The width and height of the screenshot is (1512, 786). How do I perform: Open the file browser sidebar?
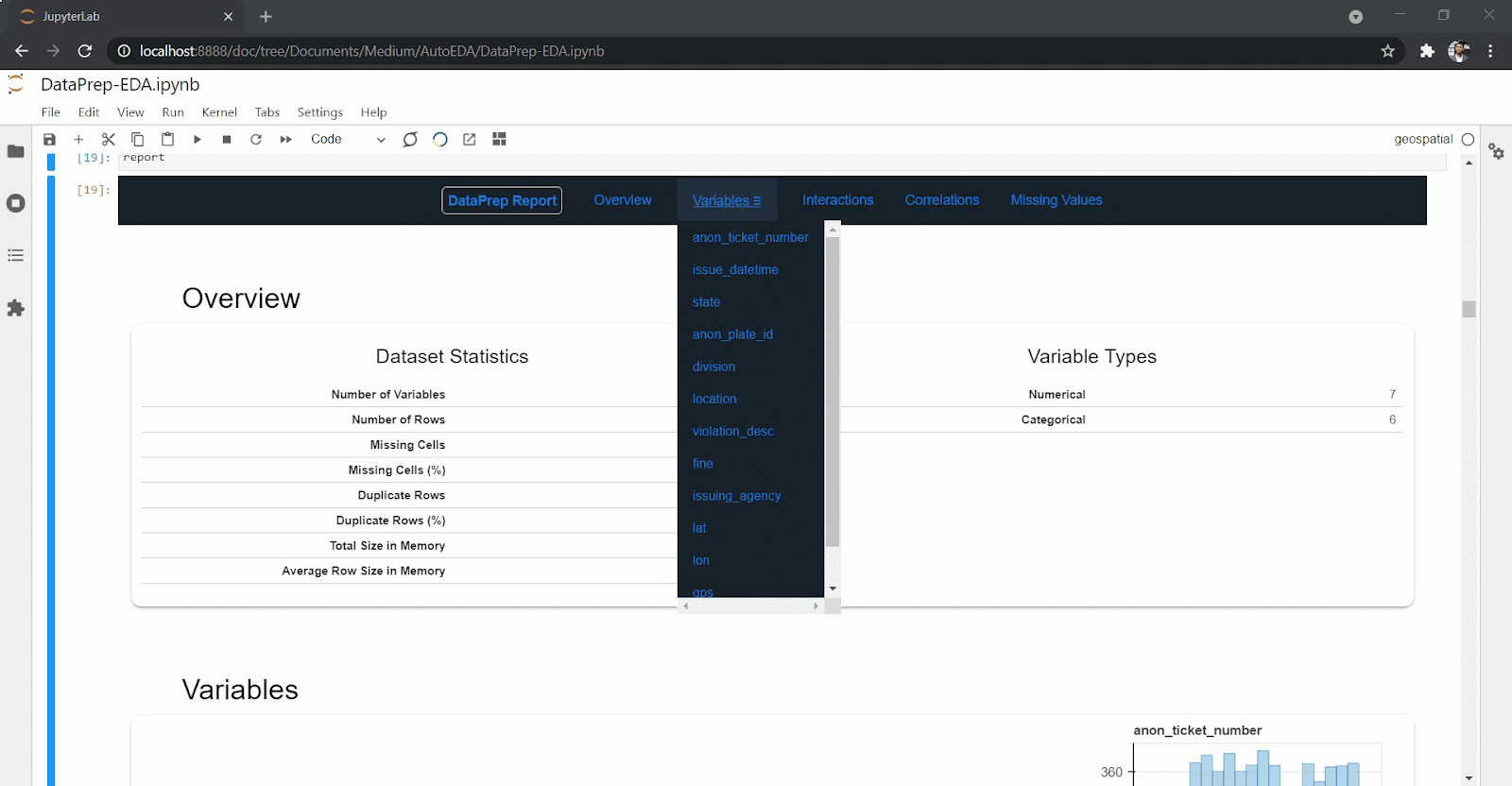(x=16, y=151)
